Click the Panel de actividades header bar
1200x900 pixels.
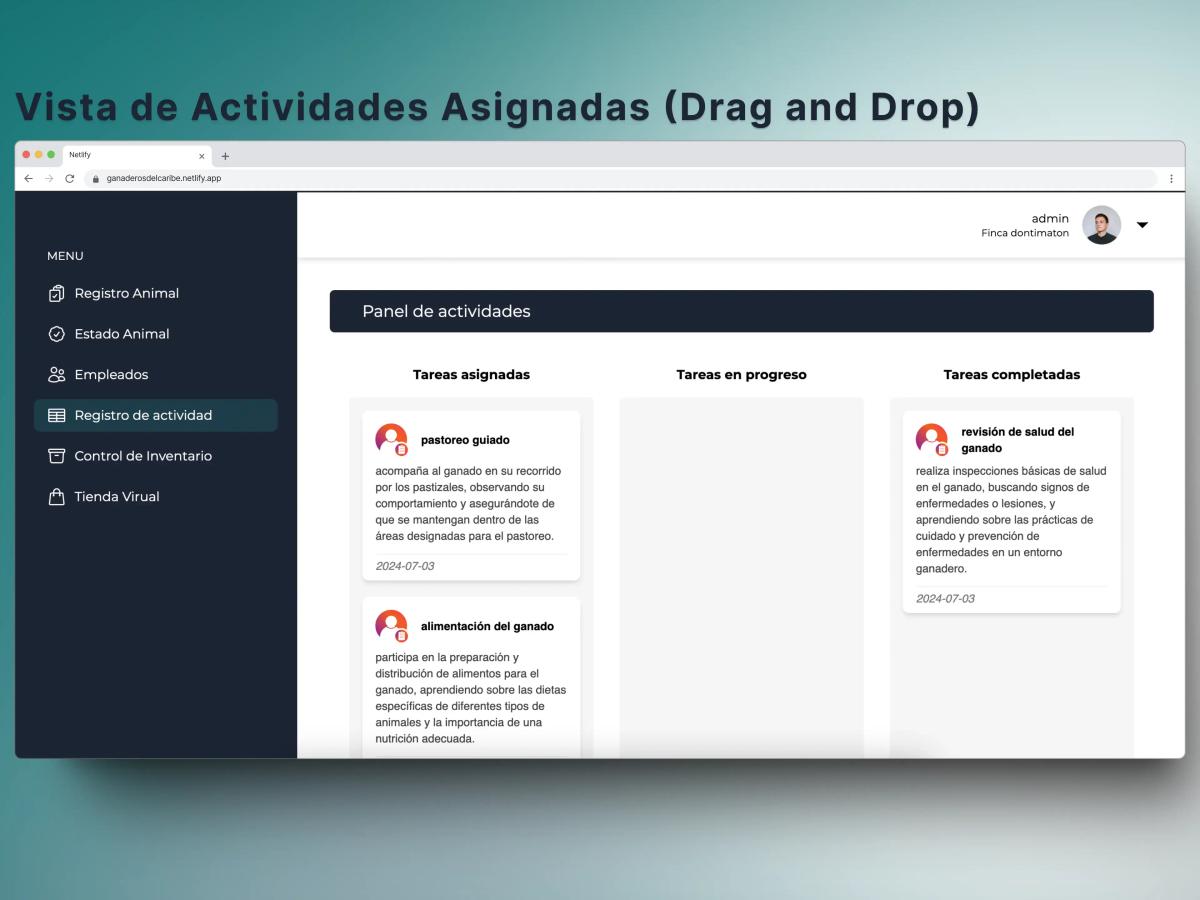742,311
